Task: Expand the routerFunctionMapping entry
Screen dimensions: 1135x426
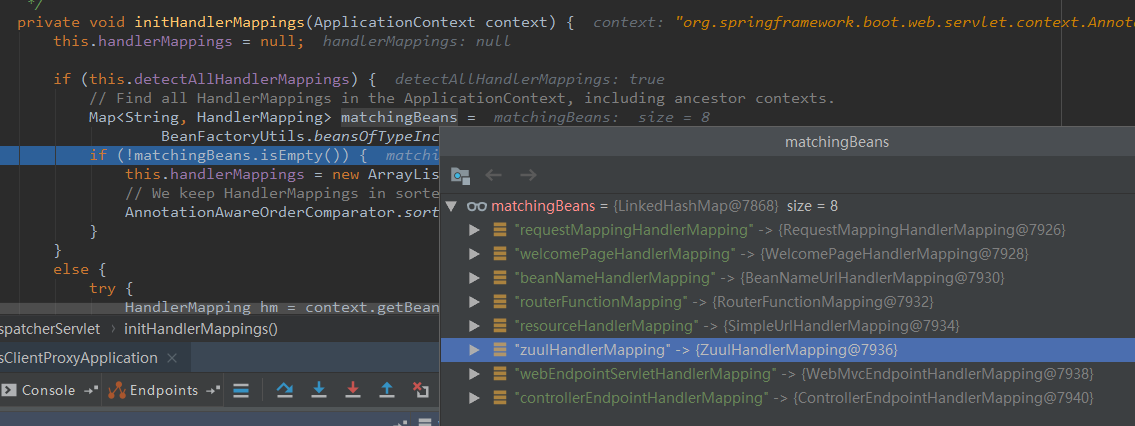Action: pyautogui.click(x=475, y=302)
